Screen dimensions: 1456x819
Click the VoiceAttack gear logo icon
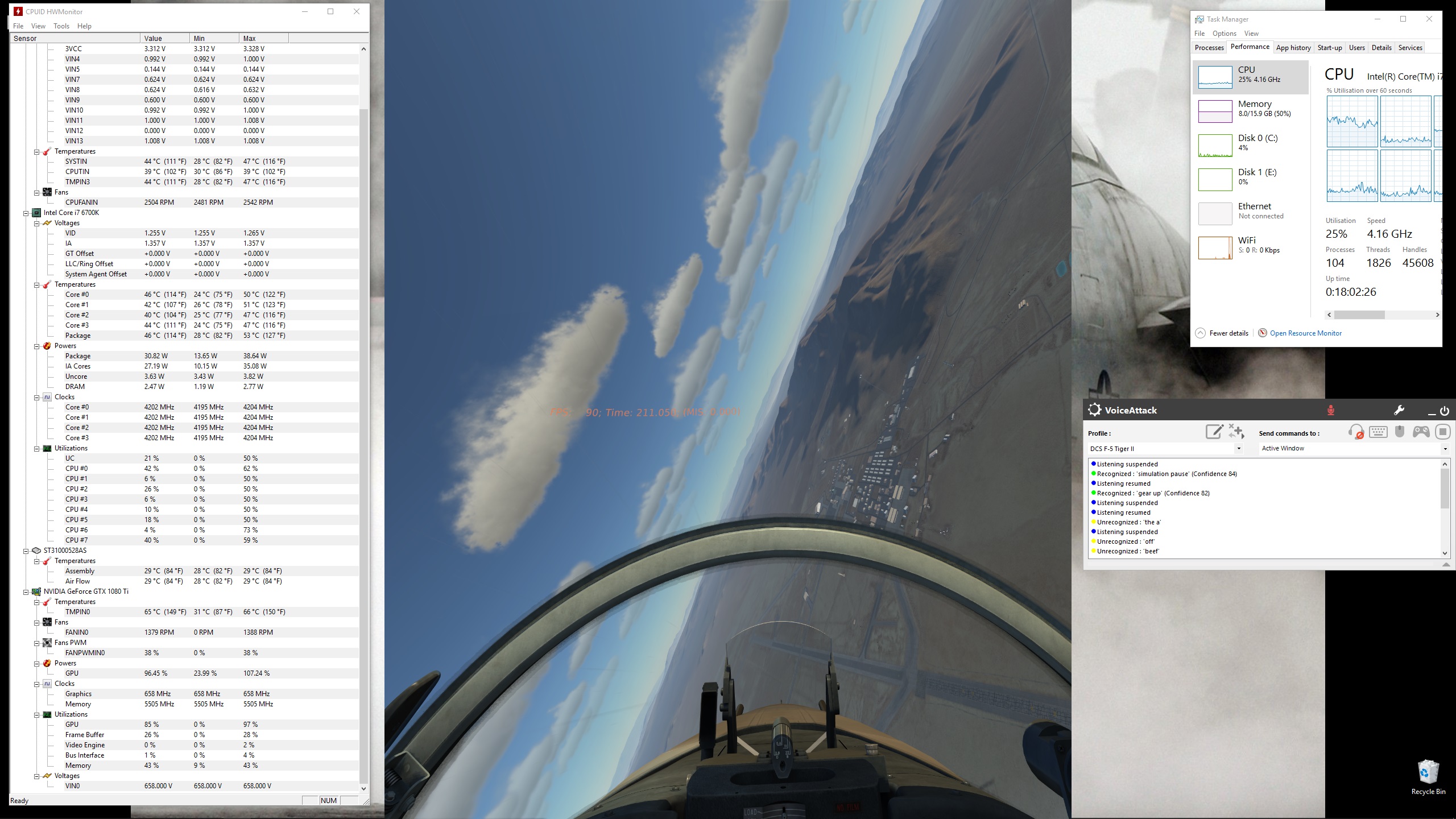pyautogui.click(x=1094, y=410)
